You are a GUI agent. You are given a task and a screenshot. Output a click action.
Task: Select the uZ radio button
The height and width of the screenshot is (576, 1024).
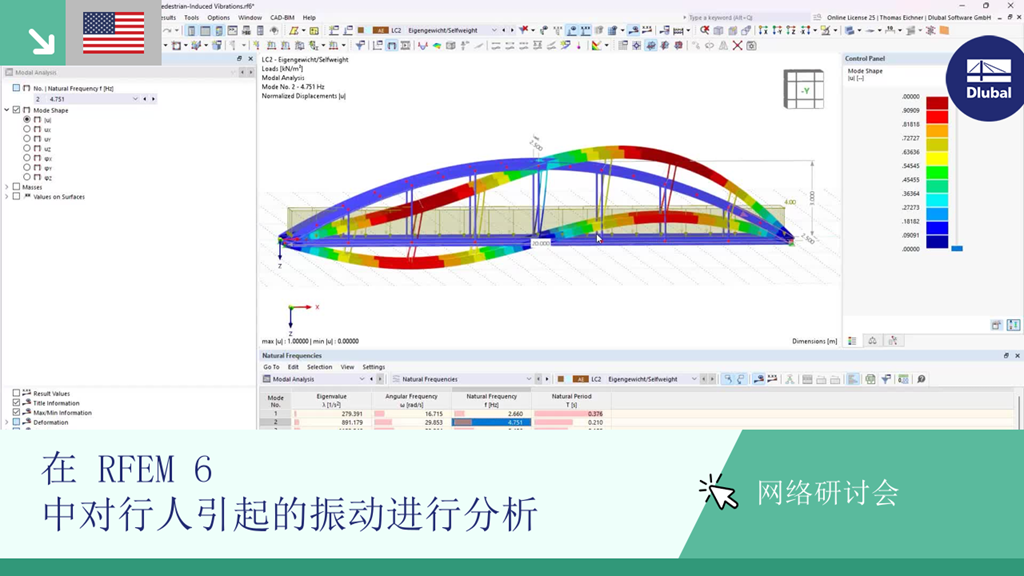27,148
